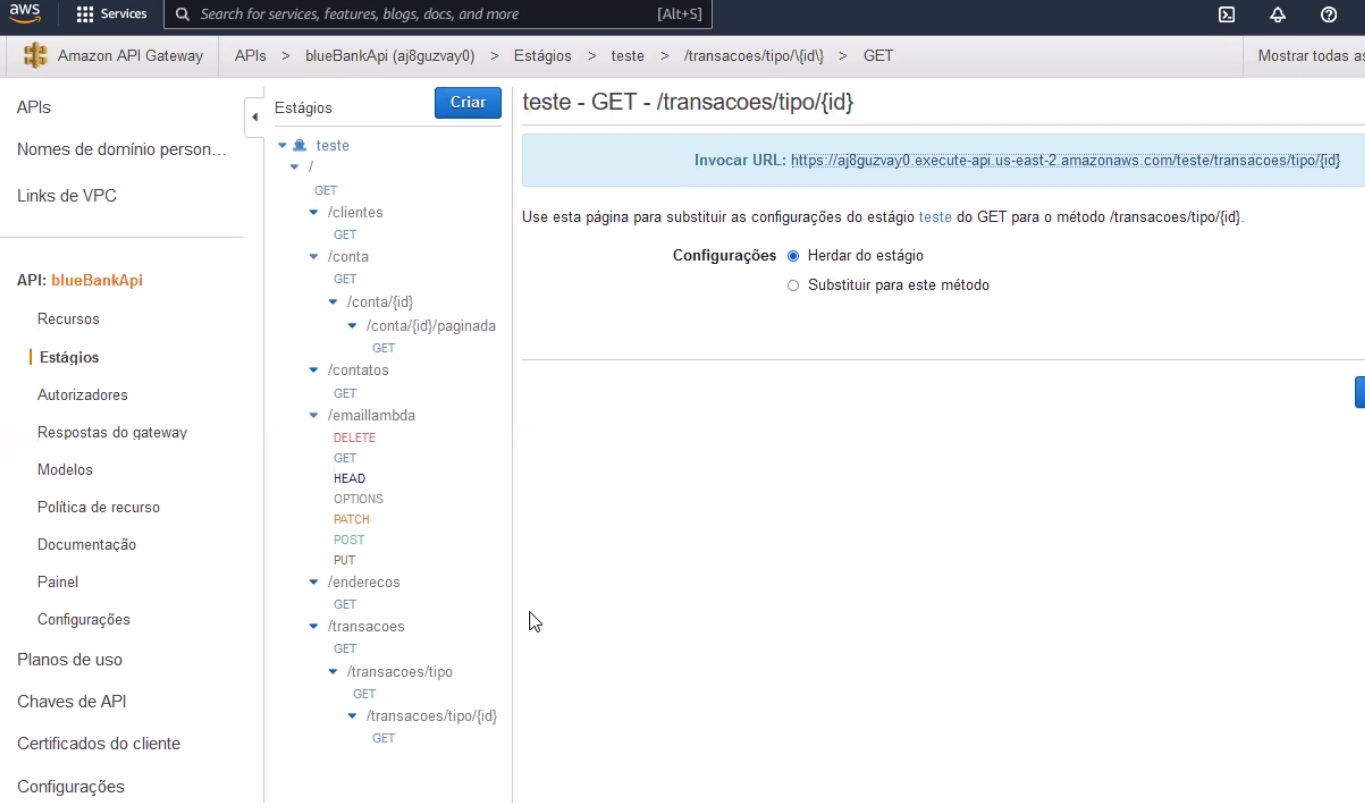
Task: Select GET under /conta/{id}/paginada
Action: pyautogui.click(x=384, y=348)
